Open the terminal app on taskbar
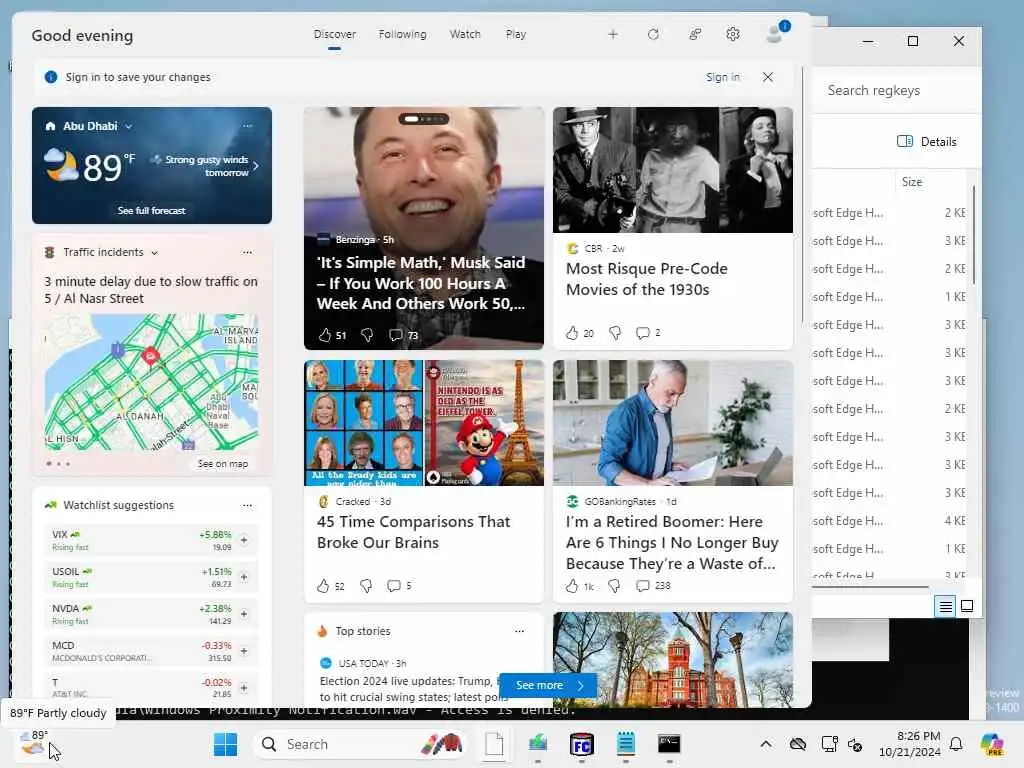1024x768 pixels. [x=669, y=744]
